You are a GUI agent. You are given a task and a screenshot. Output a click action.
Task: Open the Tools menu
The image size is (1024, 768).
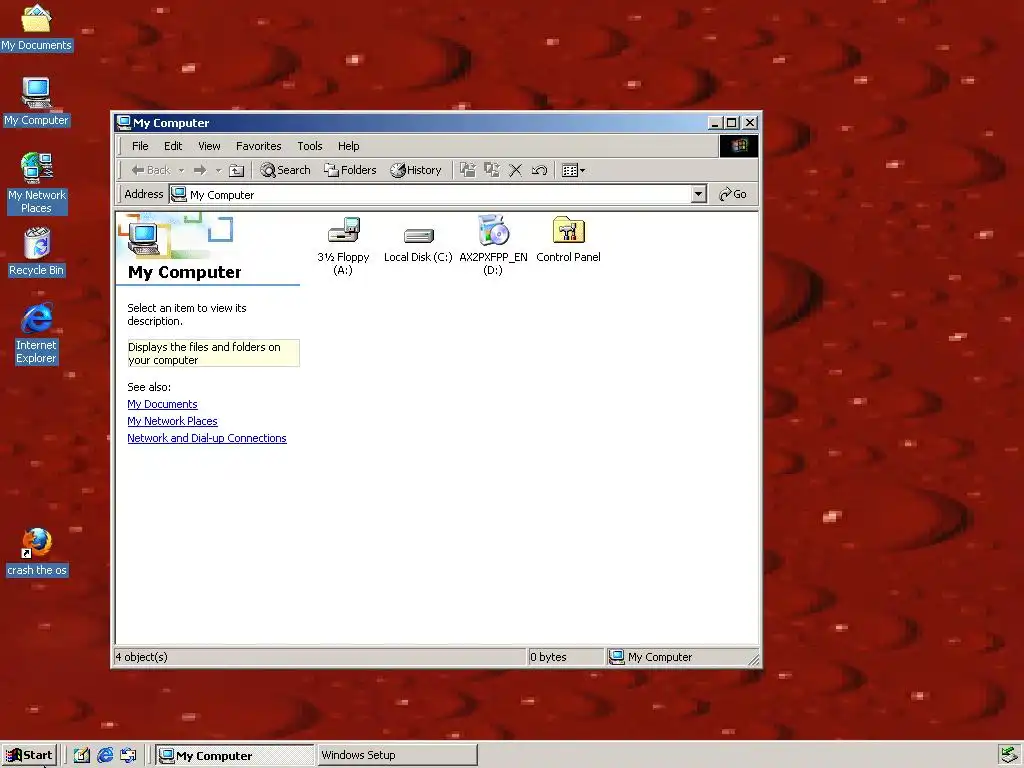(310, 146)
